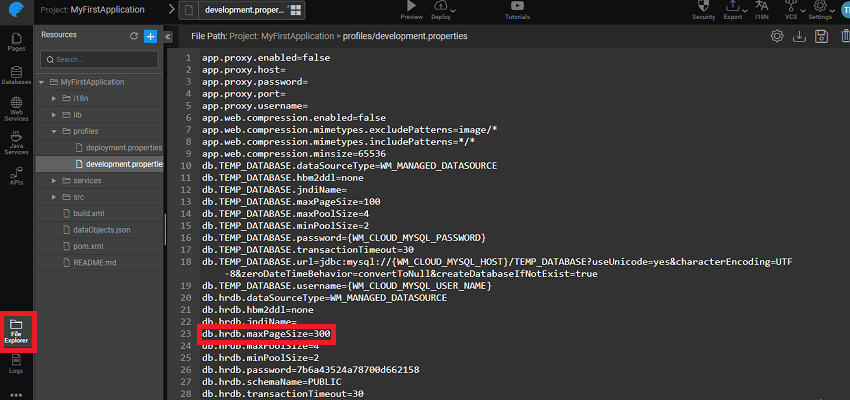Select deployment.properties in file tree
This screenshot has width=850, height=400.
123,147
